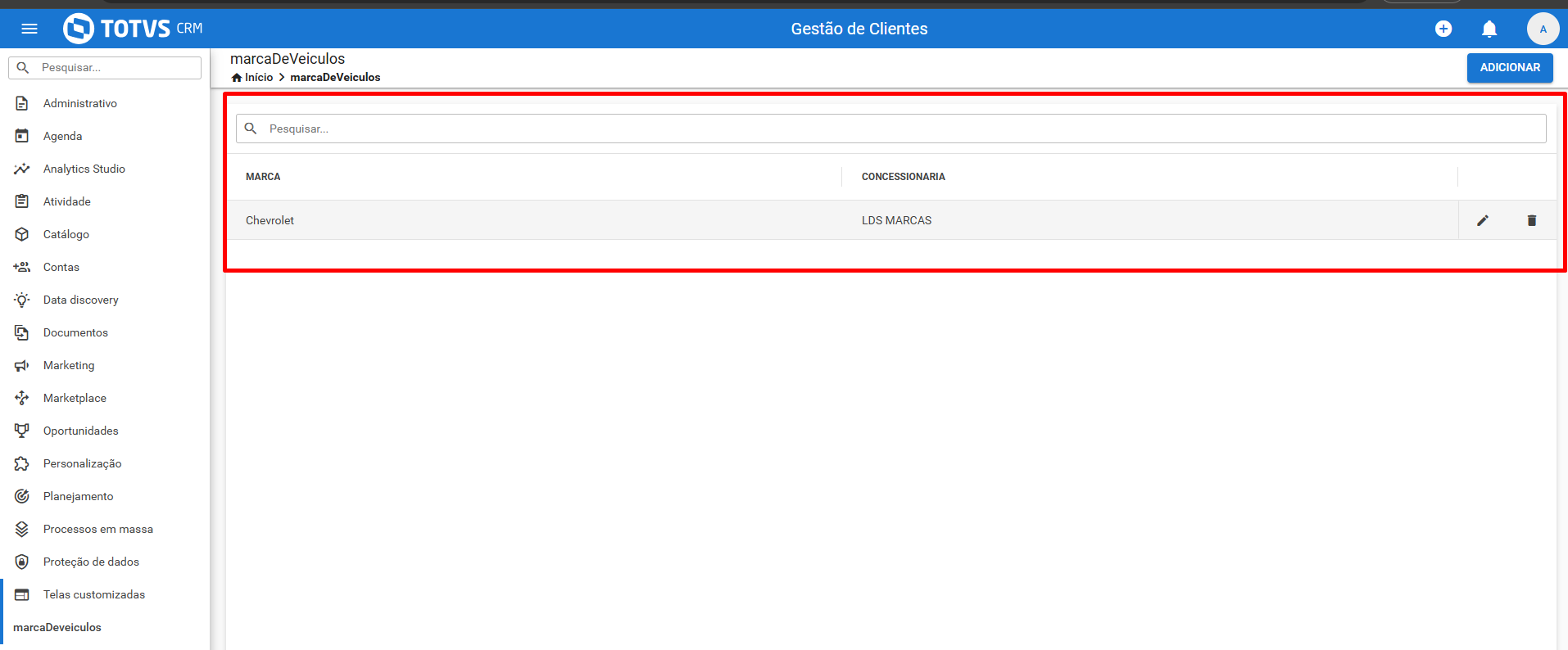The height and width of the screenshot is (650, 1568).
Task: Click the Administrativo document icon
Action: pyautogui.click(x=22, y=103)
